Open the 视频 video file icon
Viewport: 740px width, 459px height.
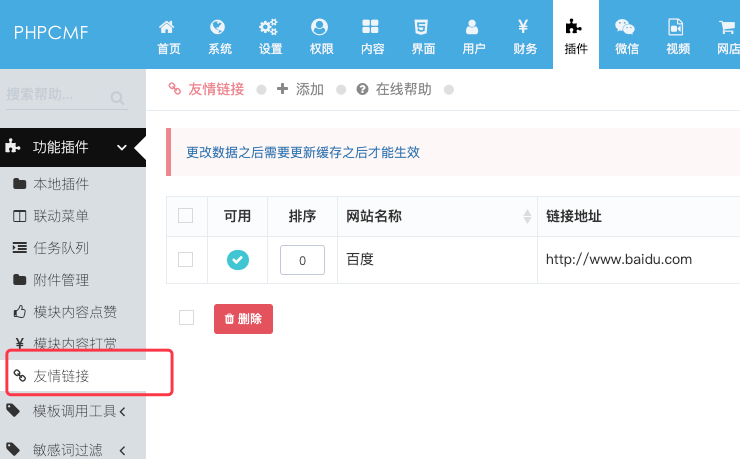pyautogui.click(x=676, y=27)
